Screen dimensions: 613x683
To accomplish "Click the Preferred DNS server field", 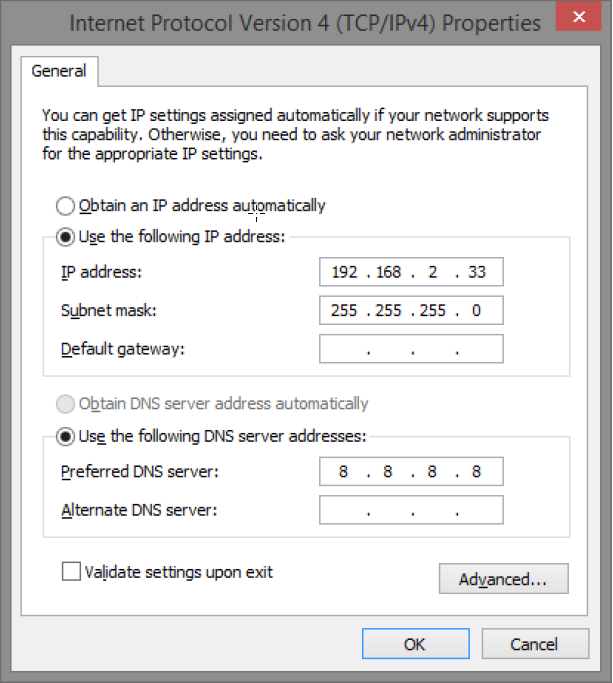I will point(411,472).
